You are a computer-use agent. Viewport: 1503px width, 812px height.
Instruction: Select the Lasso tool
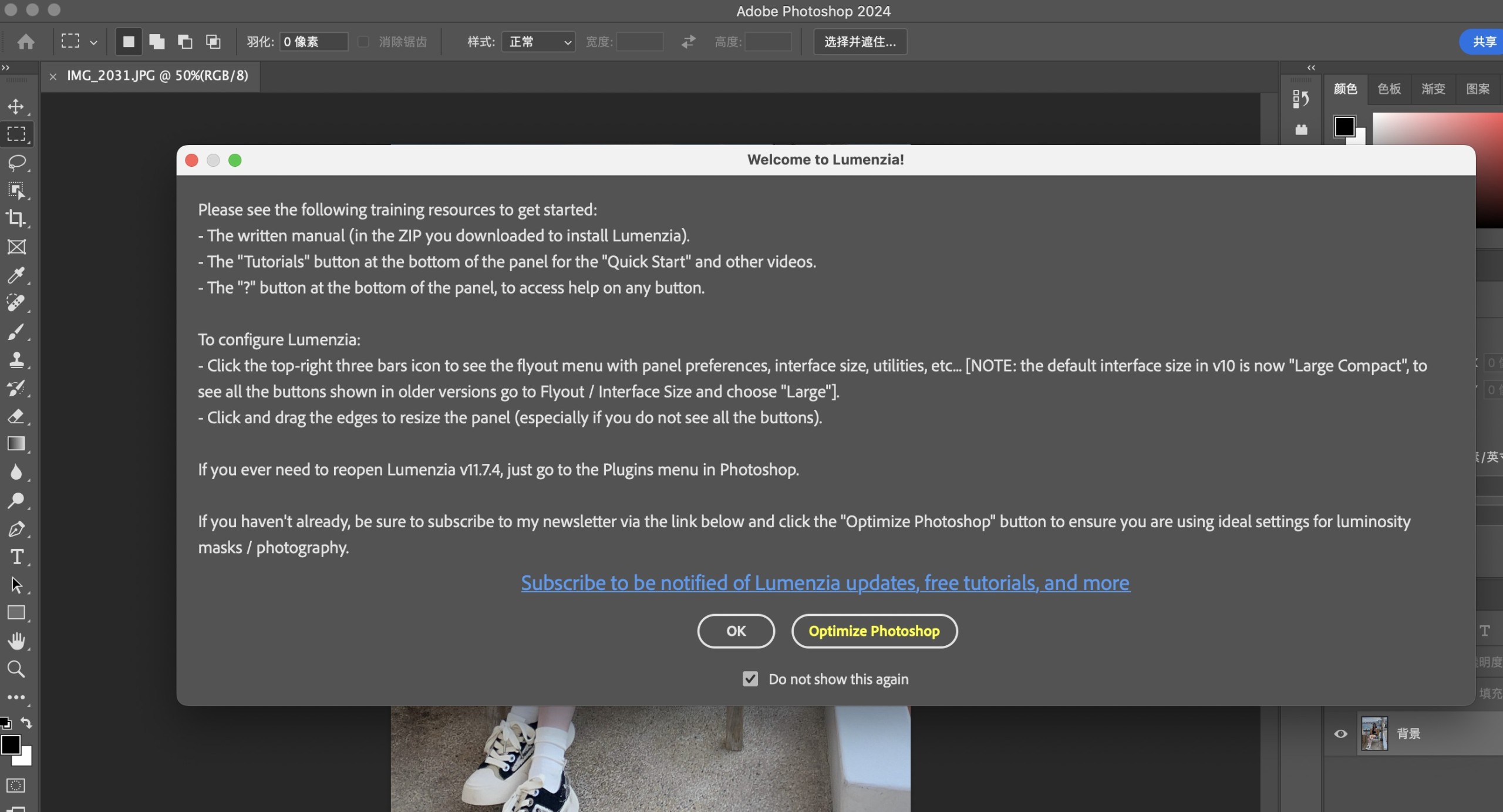(16, 162)
